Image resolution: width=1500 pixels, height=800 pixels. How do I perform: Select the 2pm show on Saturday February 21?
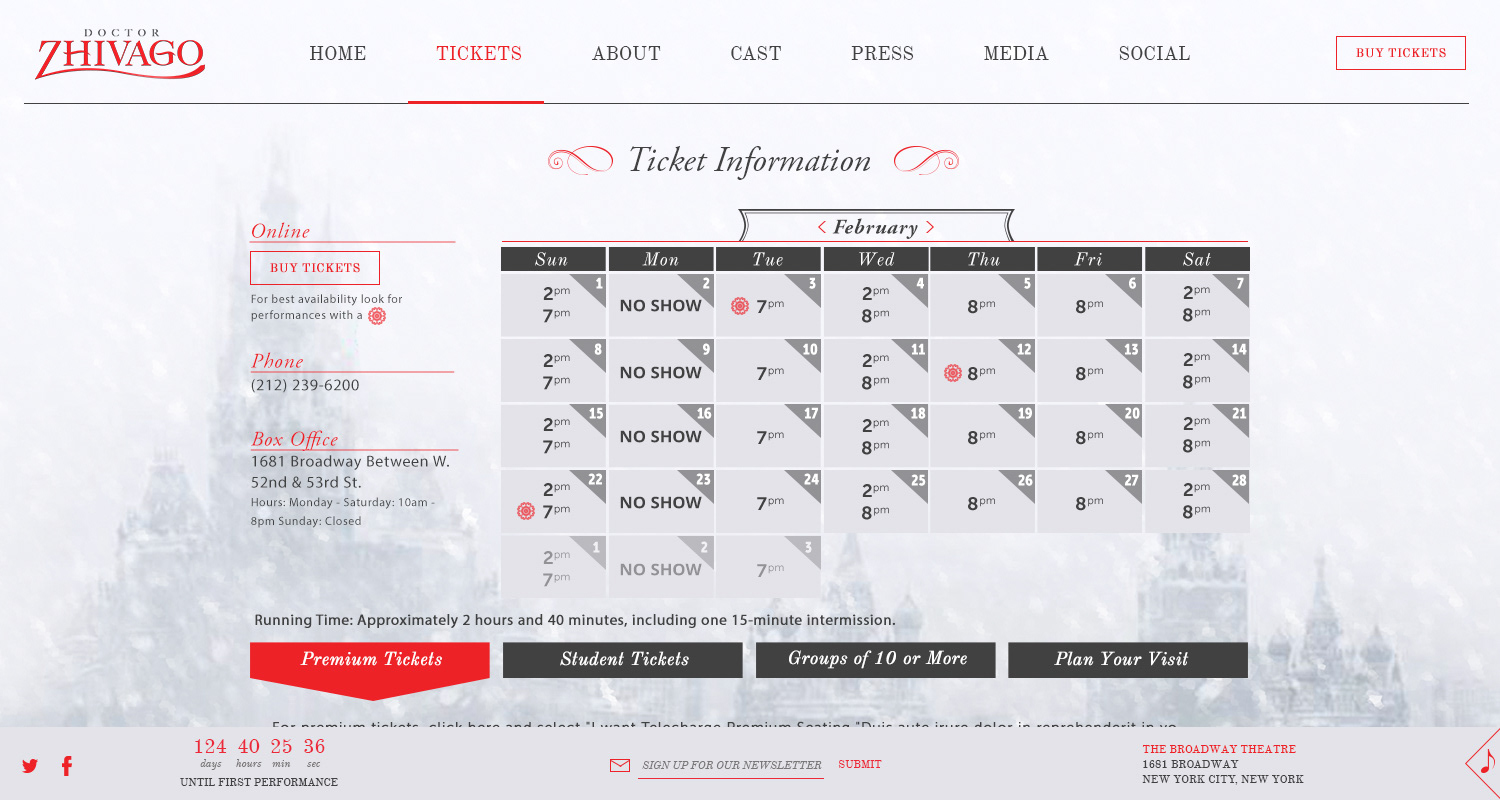[x=1197, y=425]
